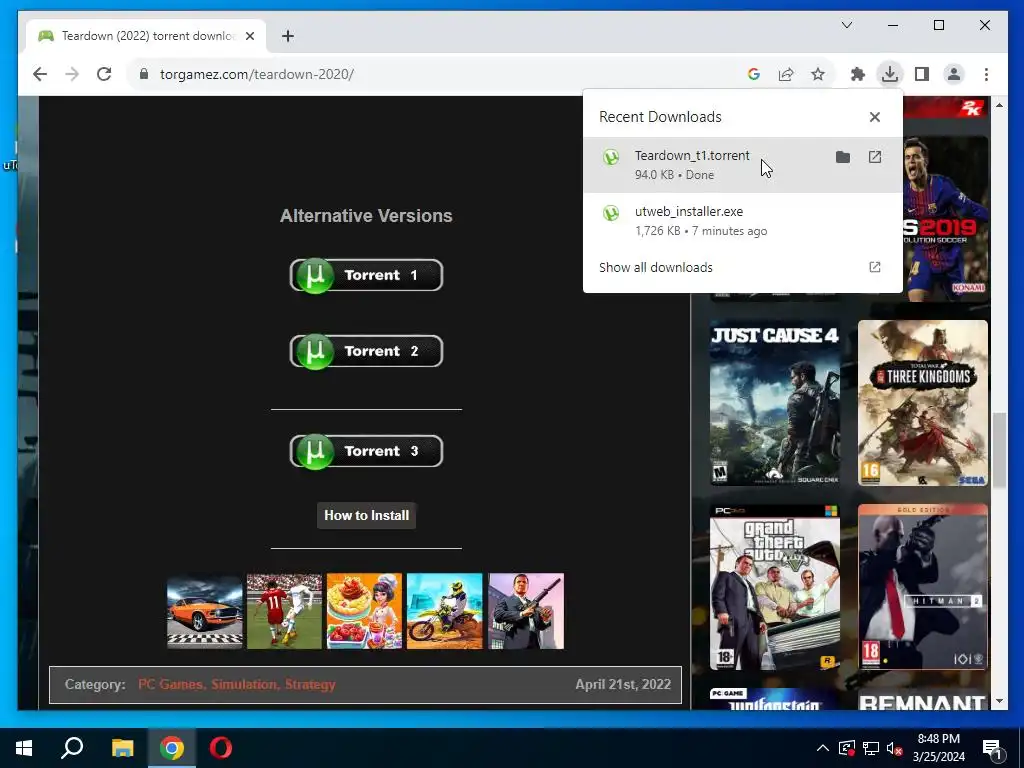
Task: Reload the torgamez page
Action: point(104,74)
